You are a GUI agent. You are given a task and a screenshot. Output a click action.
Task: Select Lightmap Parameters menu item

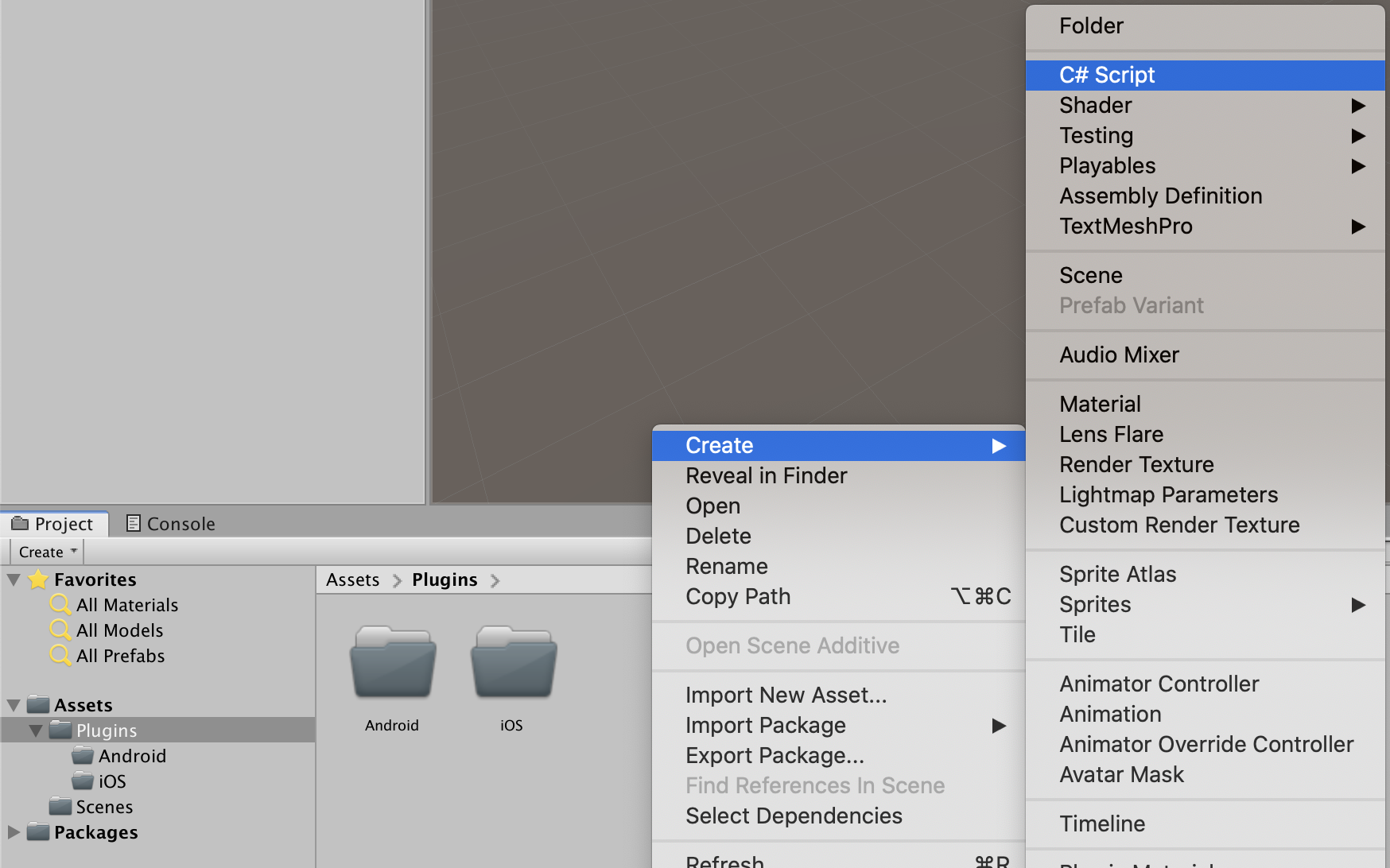click(1206, 494)
